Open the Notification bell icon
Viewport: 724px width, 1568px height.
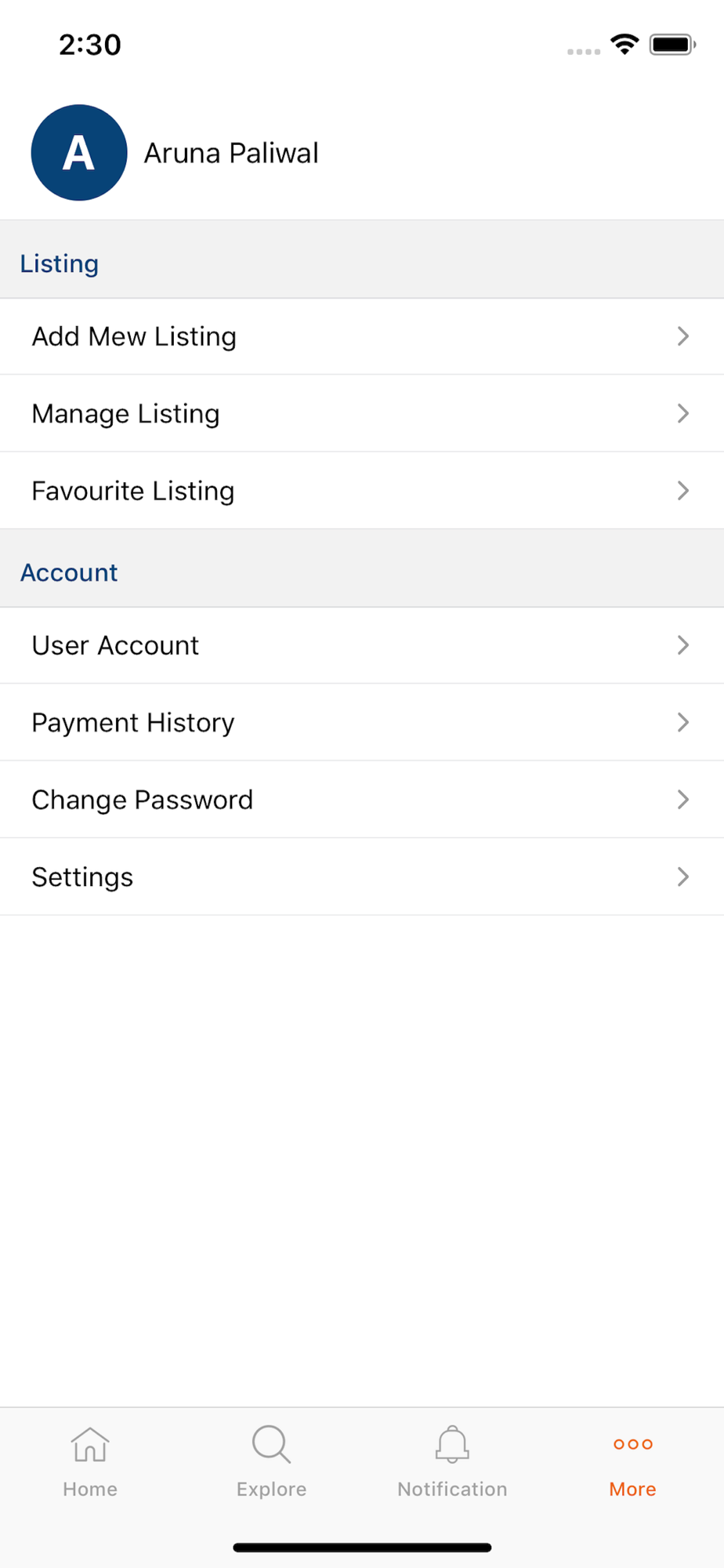click(x=452, y=1444)
